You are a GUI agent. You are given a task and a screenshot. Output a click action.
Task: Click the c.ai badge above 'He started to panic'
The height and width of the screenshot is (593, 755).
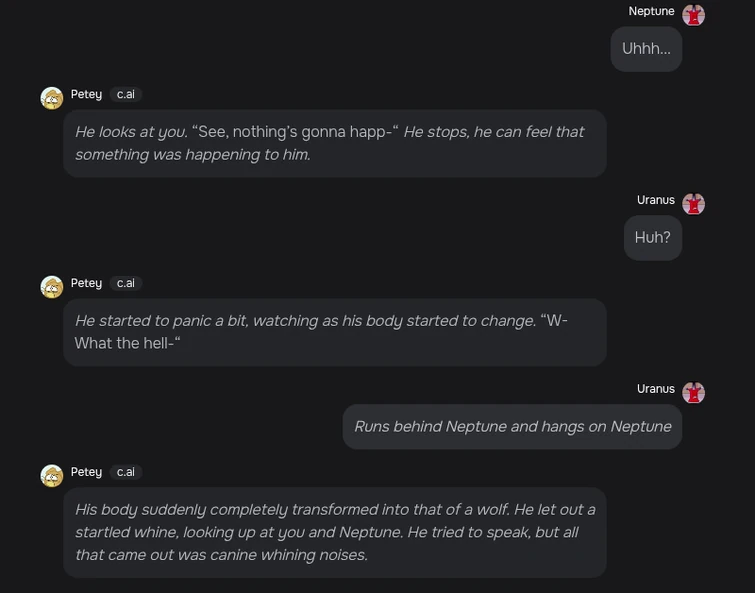point(126,283)
